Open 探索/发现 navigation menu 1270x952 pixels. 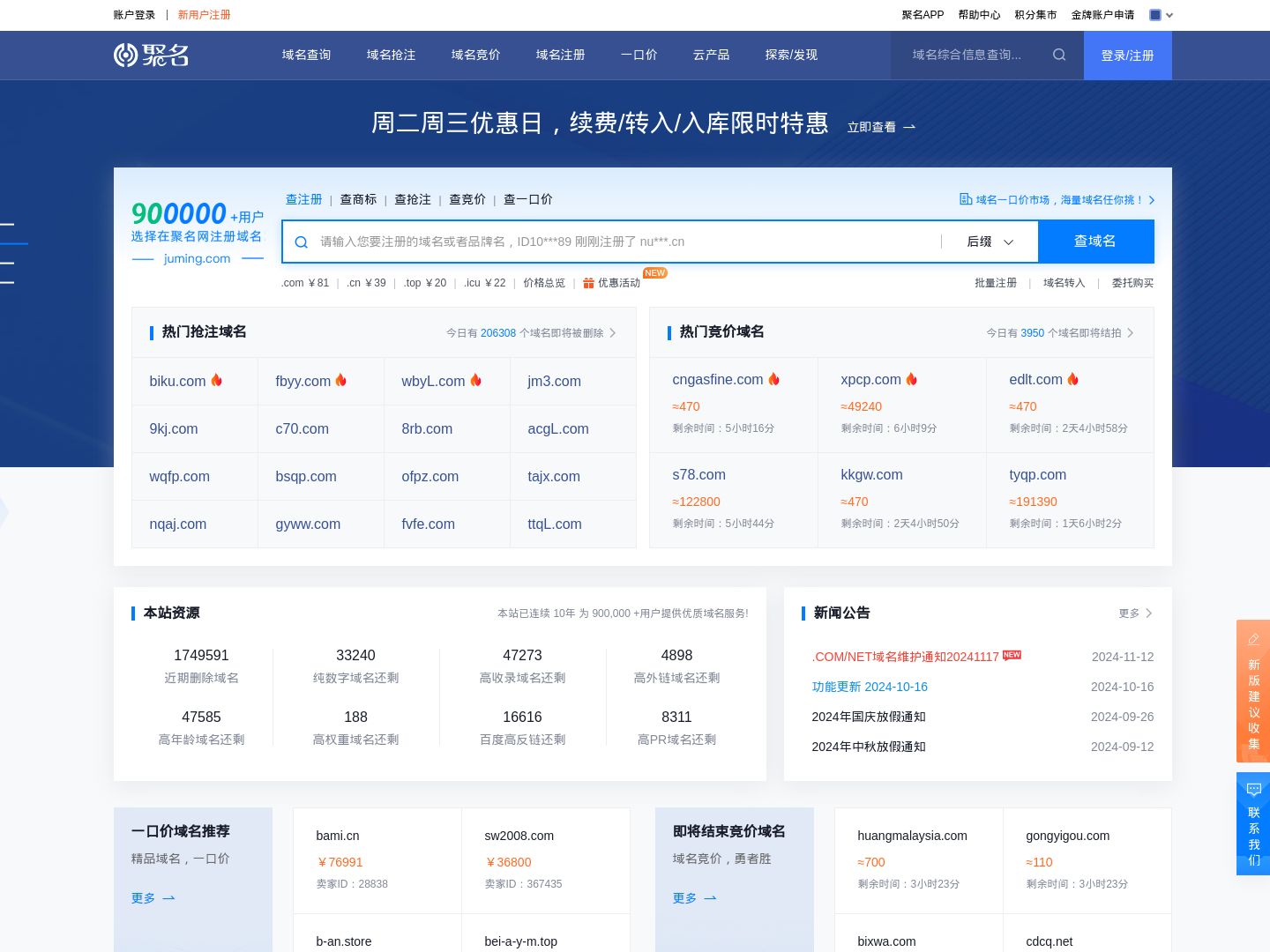[x=791, y=55]
